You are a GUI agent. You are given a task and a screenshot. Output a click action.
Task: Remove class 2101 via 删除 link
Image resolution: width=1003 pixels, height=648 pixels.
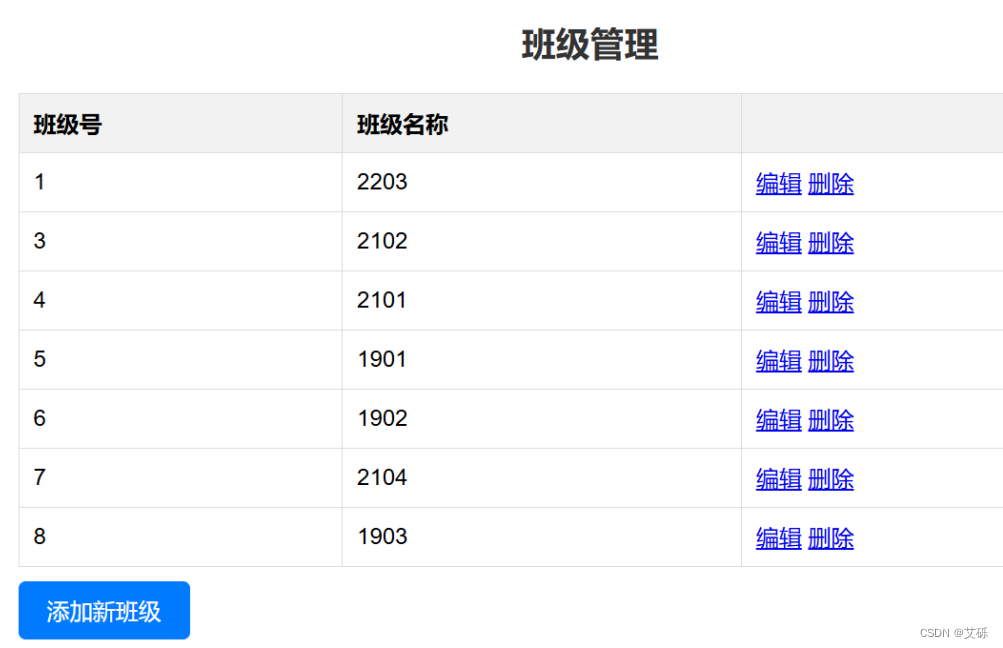pos(831,302)
